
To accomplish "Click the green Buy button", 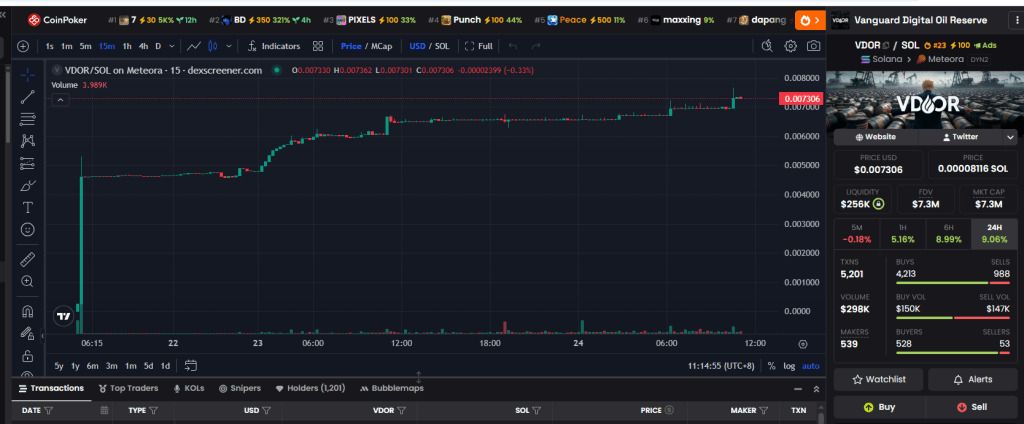I will [x=879, y=407].
